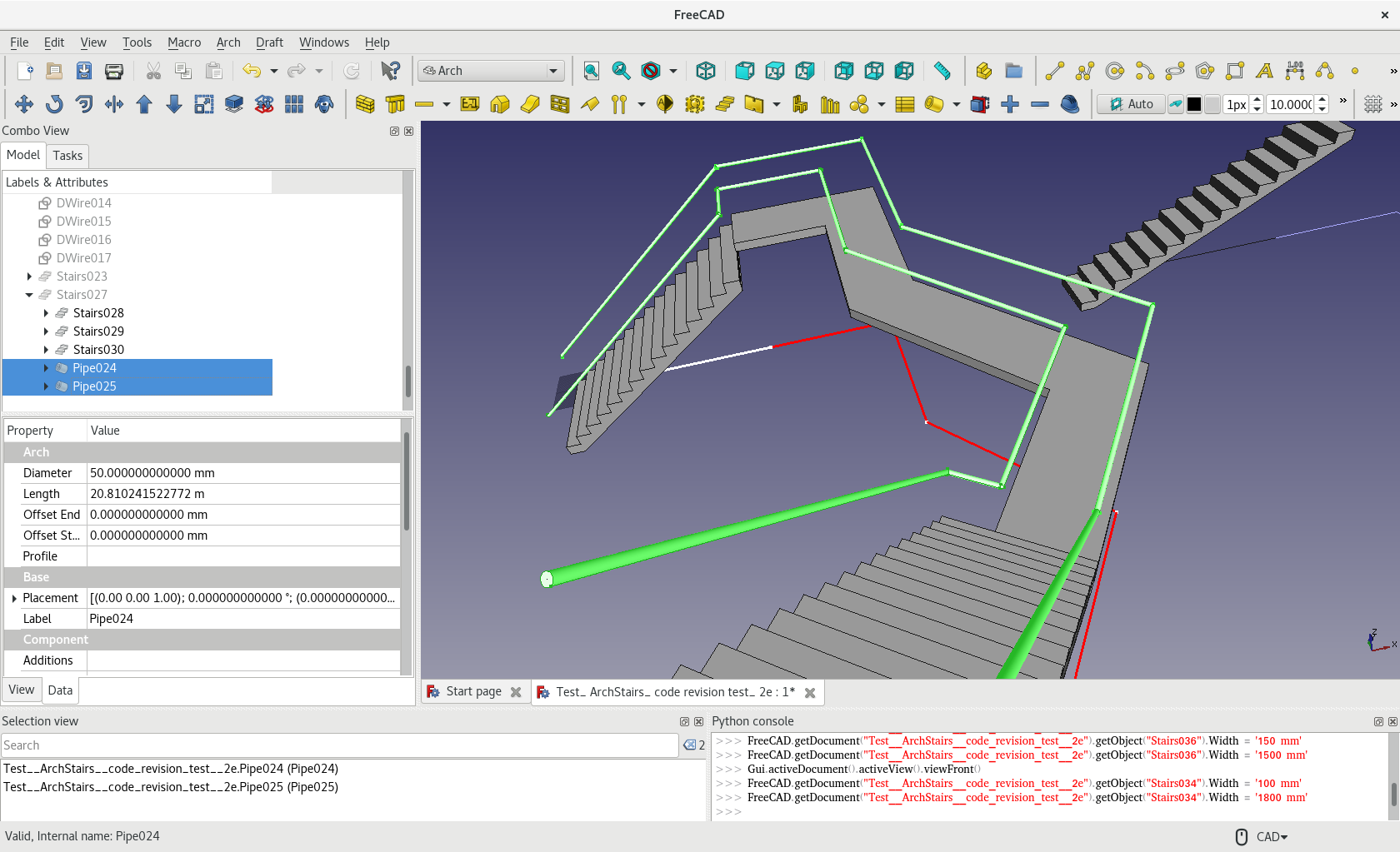This screenshot has height=852, width=1400.
Task: Toggle the Draft grid display
Action: (1373, 104)
